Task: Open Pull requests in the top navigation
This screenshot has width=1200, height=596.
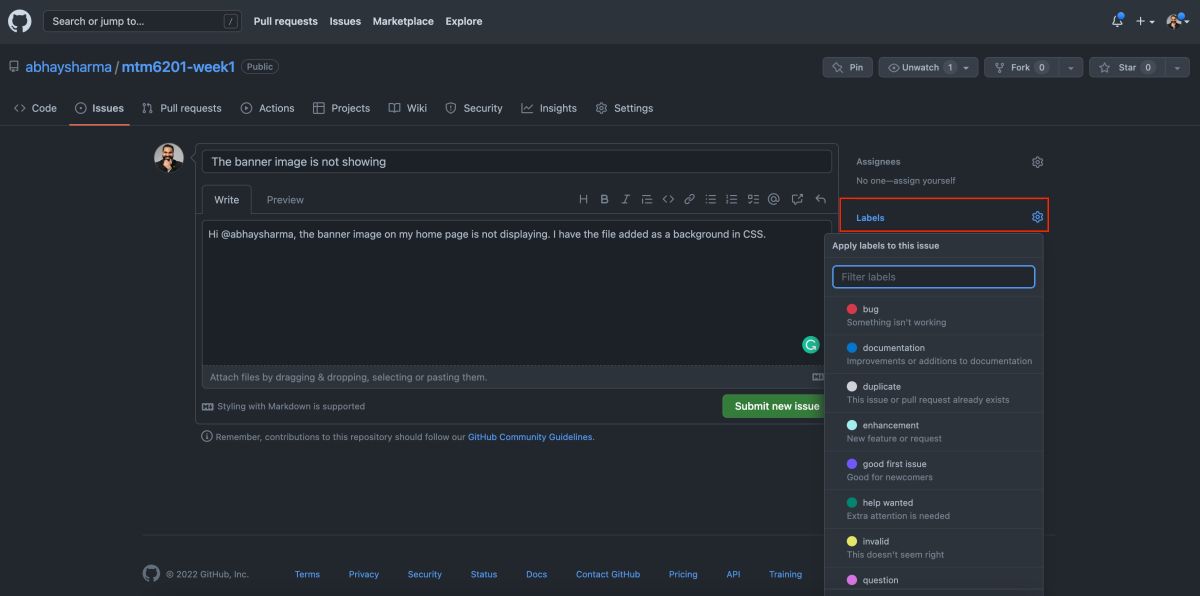Action: [x=286, y=21]
